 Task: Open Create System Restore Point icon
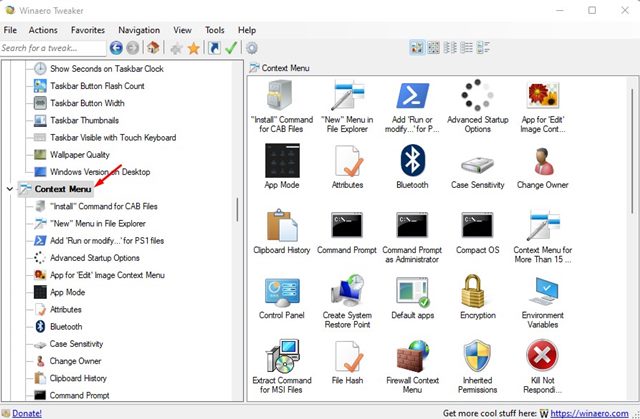[x=347, y=291]
